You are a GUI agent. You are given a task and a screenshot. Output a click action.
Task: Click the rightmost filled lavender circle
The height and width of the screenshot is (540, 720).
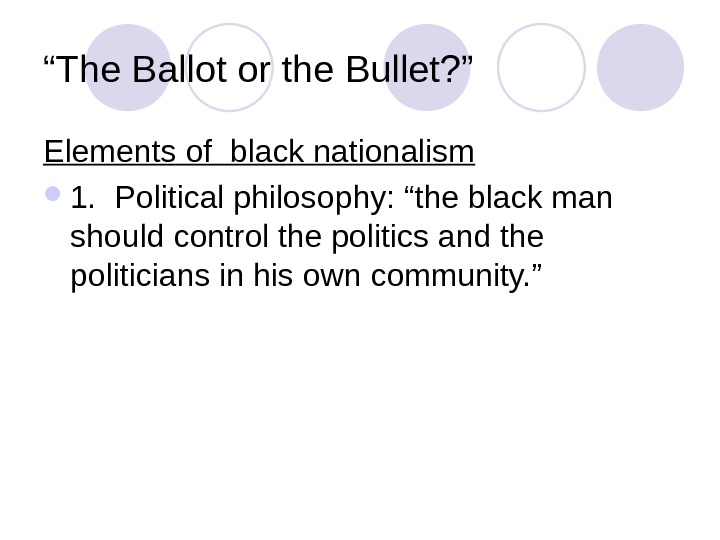[x=640, y=67]
